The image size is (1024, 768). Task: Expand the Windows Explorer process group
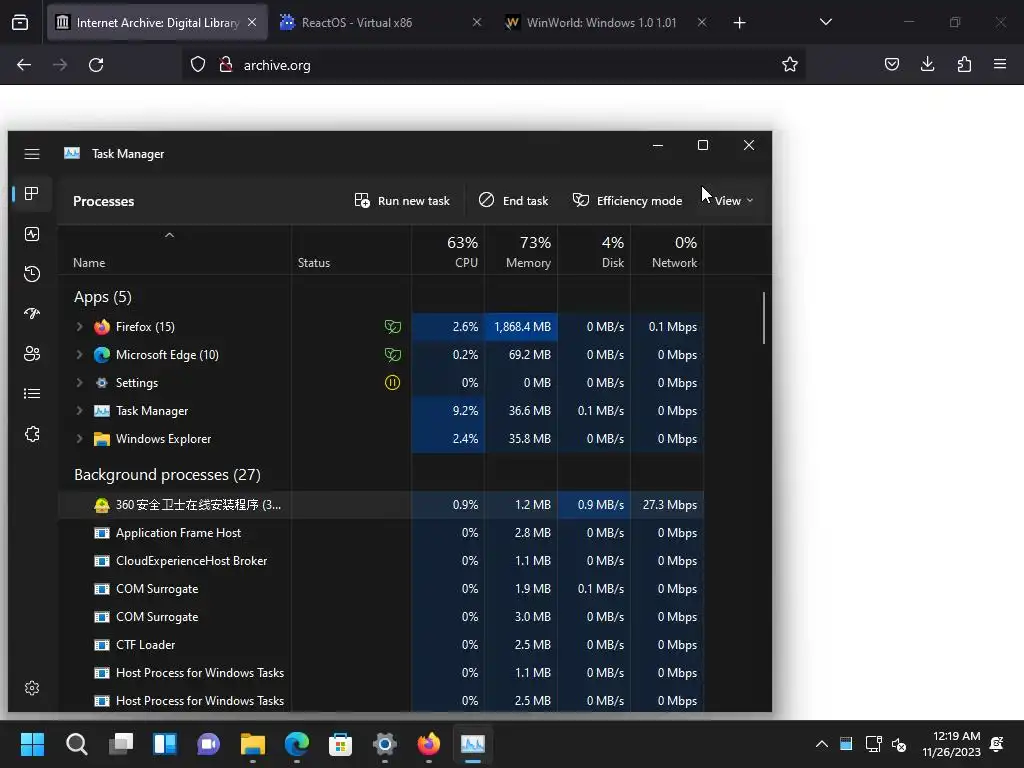click(x=79, y=439)
